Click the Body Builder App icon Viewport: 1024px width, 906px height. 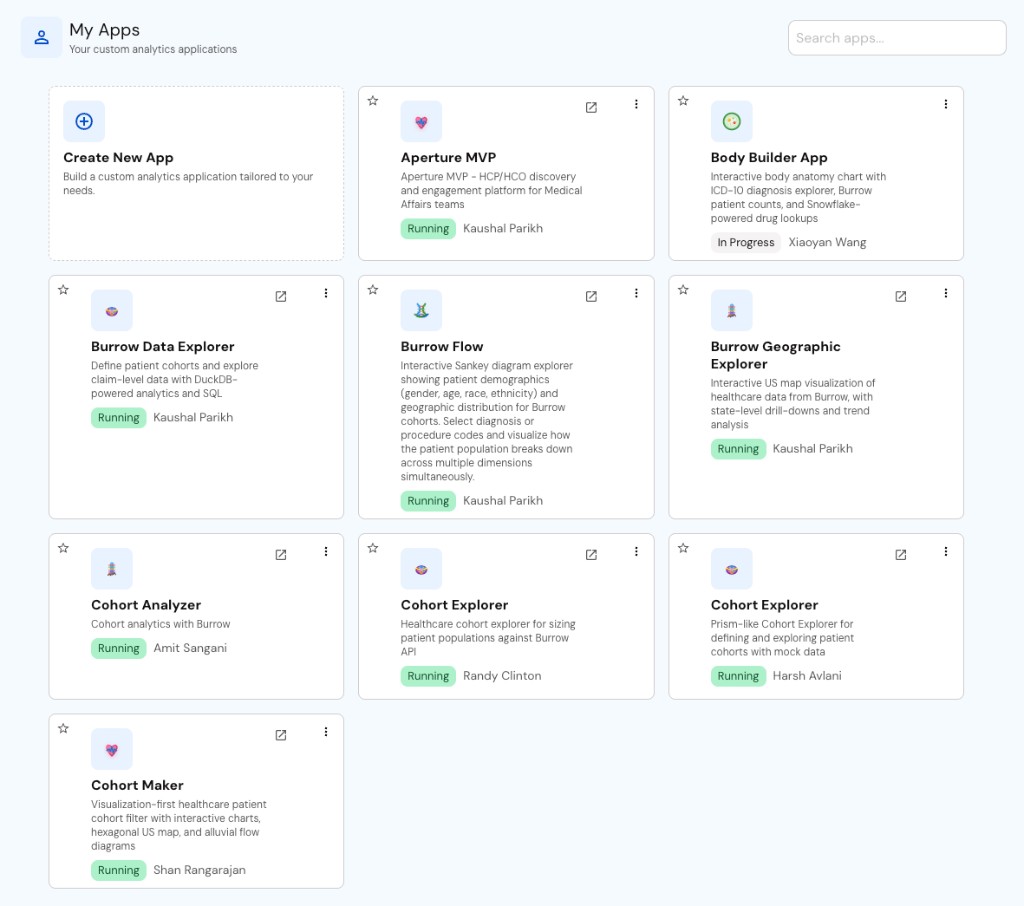click(731, 121)
